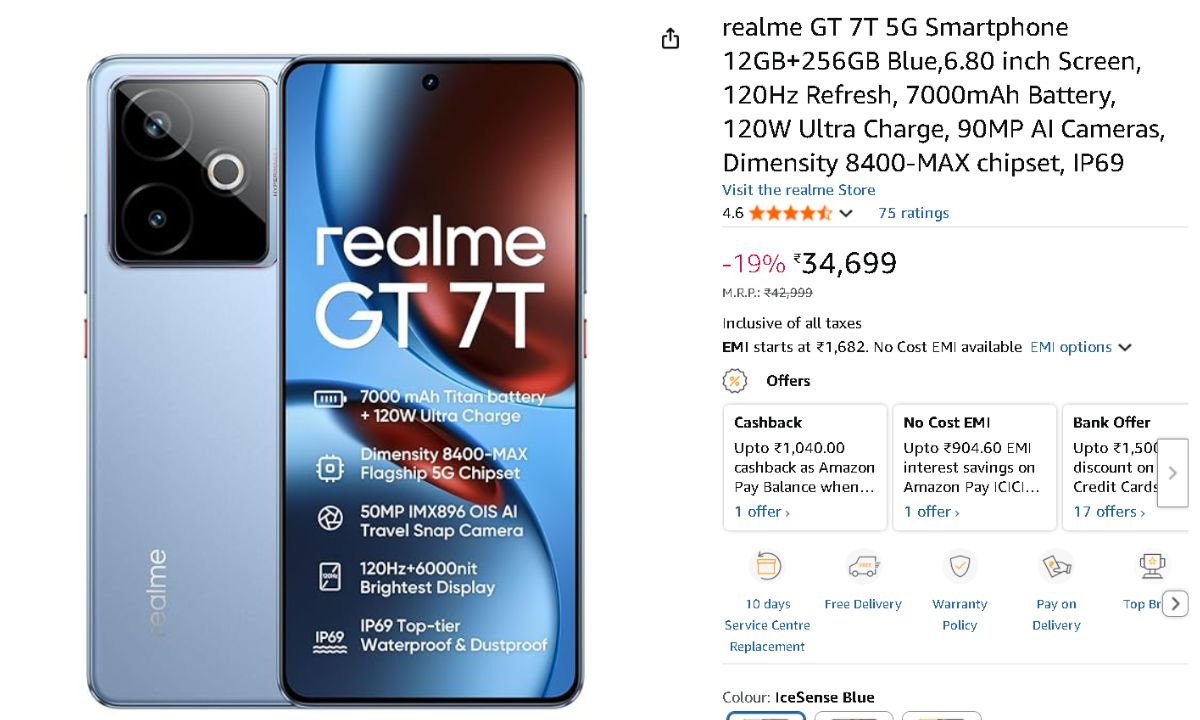Viewport: 1200px width, 720px height.
Task: Show next offers with the carousel arrow
Action: [x=1172, y=473]
